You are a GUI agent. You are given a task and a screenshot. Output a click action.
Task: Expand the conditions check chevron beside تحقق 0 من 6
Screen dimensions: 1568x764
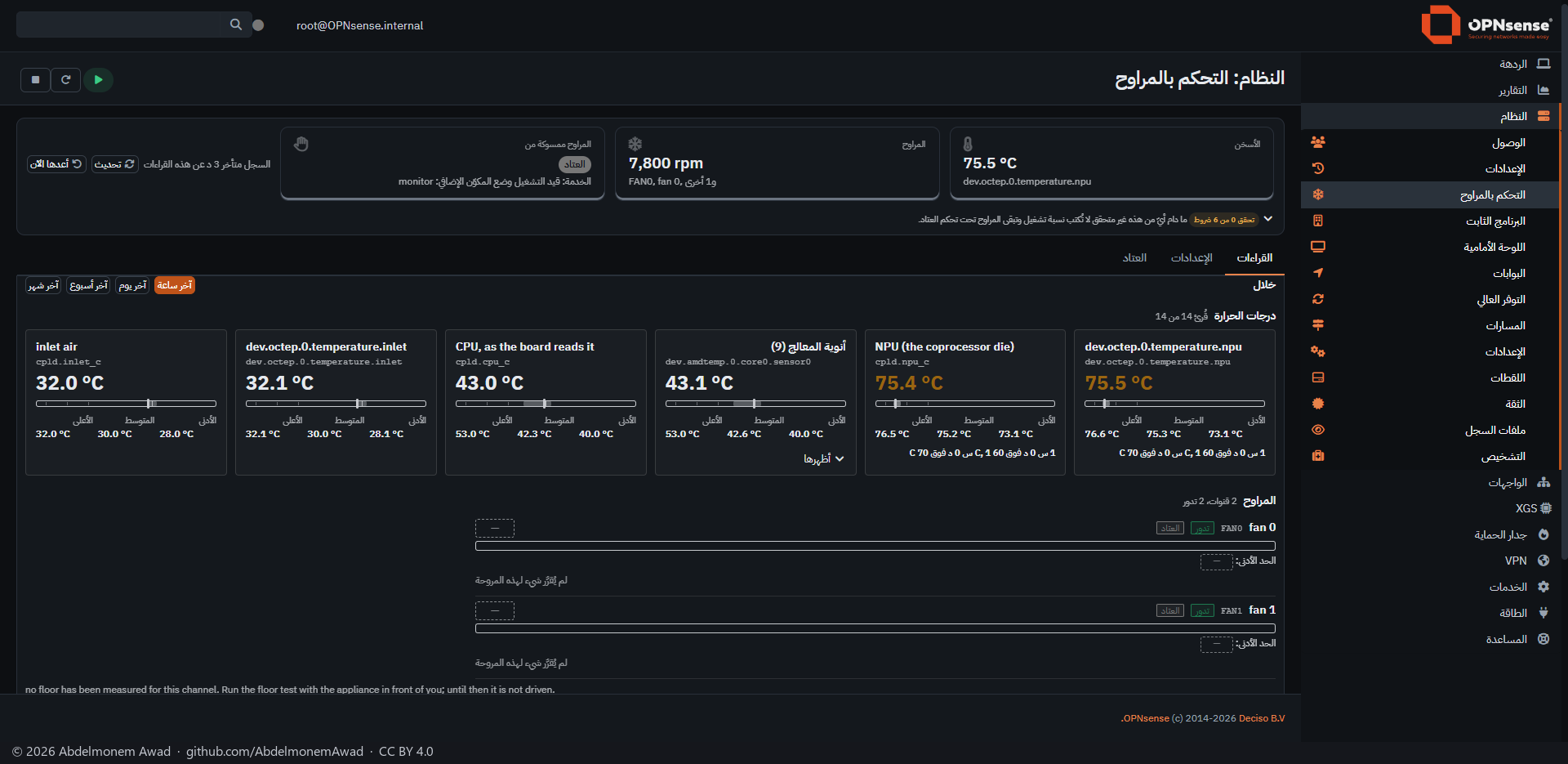click(1267, 219)
